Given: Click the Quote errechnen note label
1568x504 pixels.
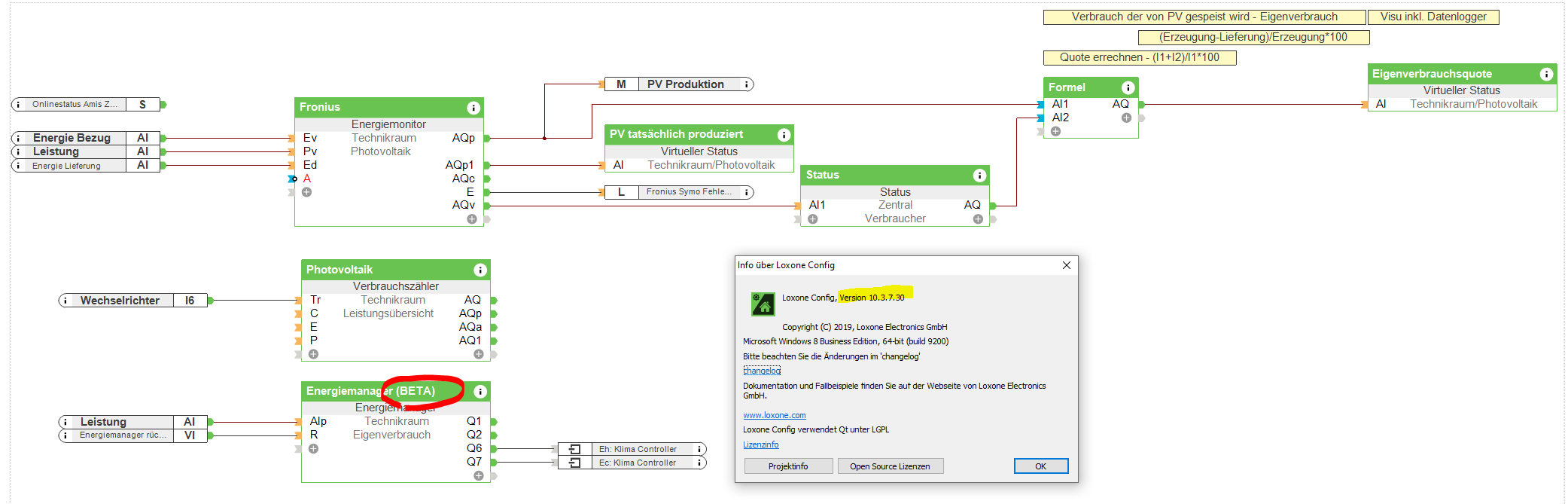Looking at the screenshot, I should pos(1140,57).
